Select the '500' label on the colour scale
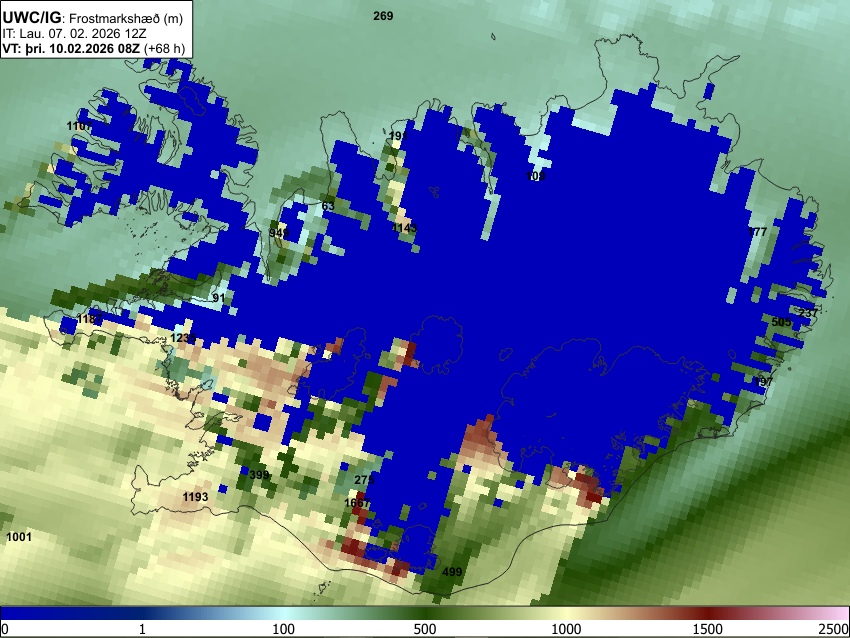 tap(425, 629)
